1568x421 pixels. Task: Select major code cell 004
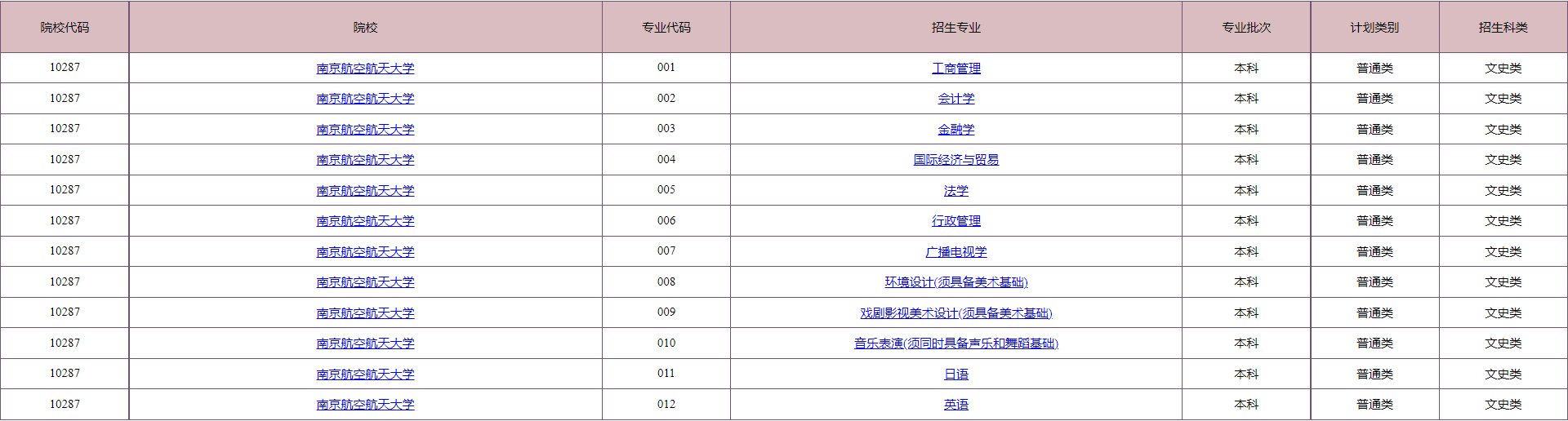point(666,160)
